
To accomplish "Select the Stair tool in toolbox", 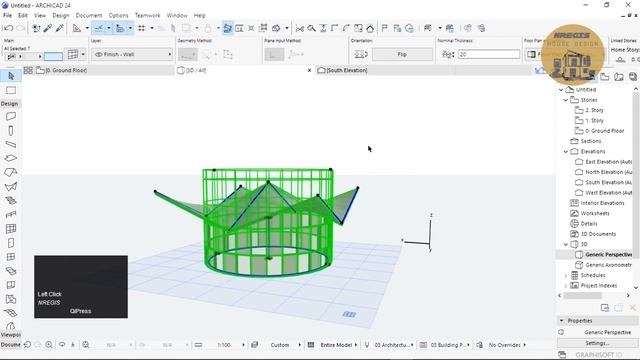I will 11,200.
